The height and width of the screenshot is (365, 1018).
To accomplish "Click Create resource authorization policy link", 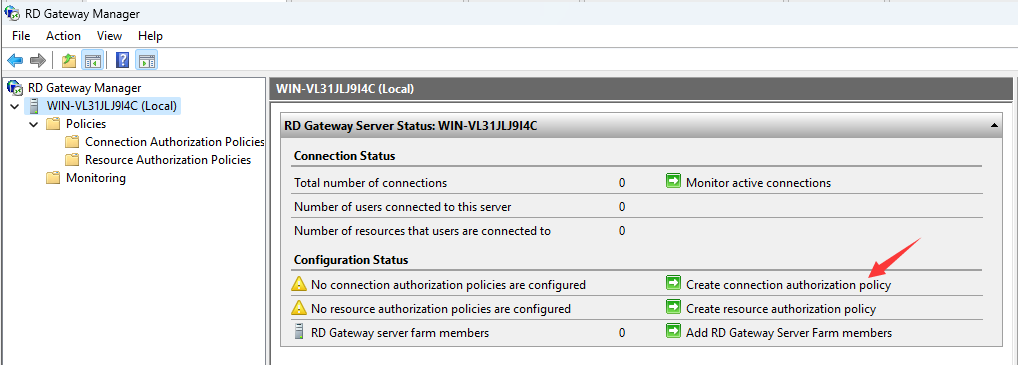I will tap(781, 308).
